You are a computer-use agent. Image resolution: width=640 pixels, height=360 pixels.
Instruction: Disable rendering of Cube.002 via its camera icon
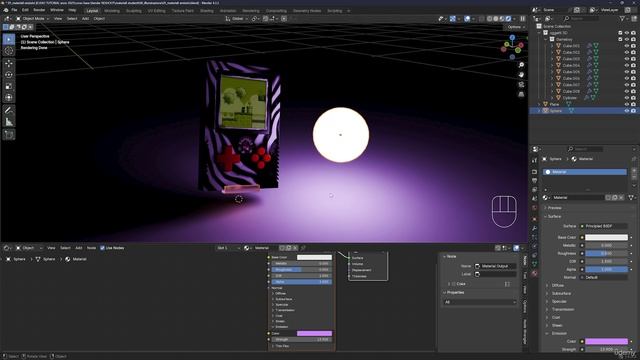tap(633, 52)
